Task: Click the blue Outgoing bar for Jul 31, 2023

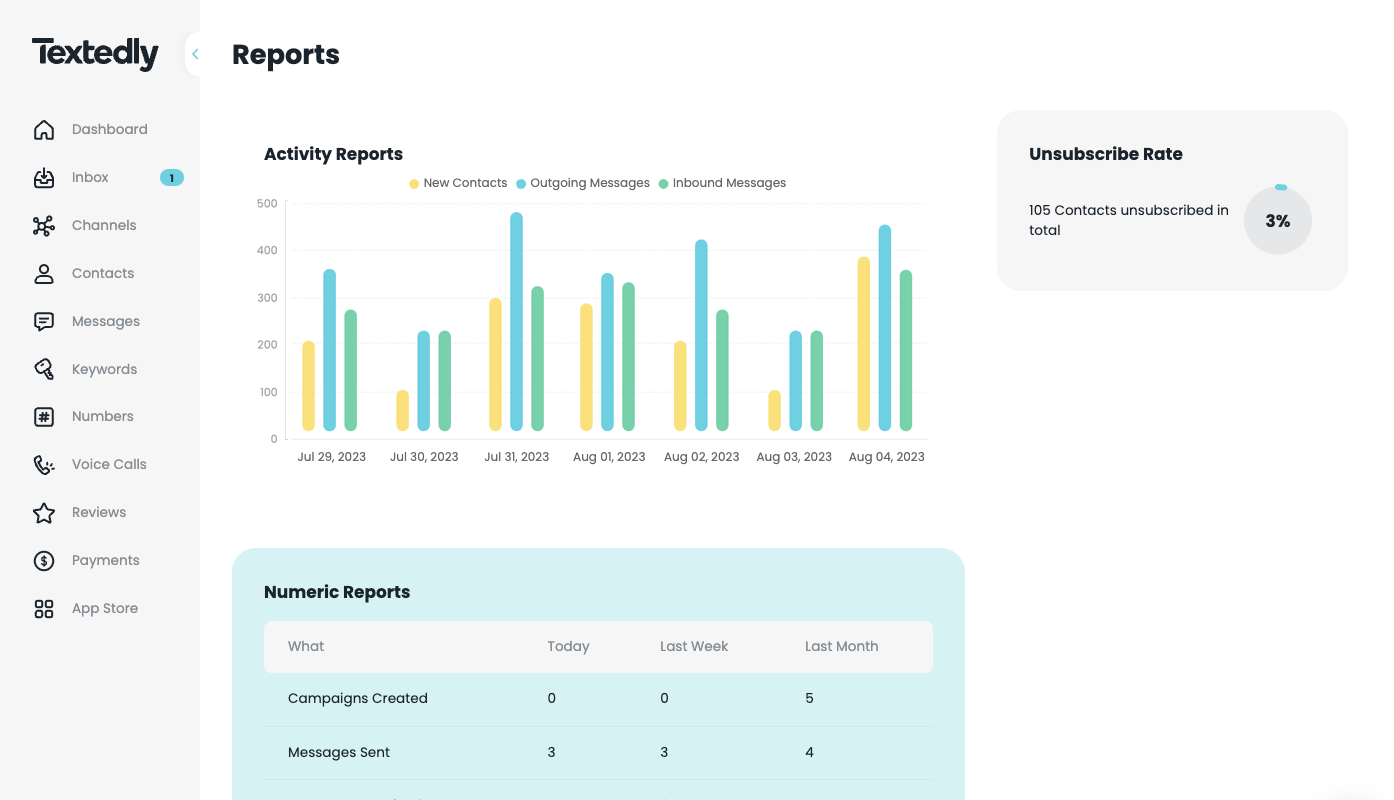Action: coord(516,321)
